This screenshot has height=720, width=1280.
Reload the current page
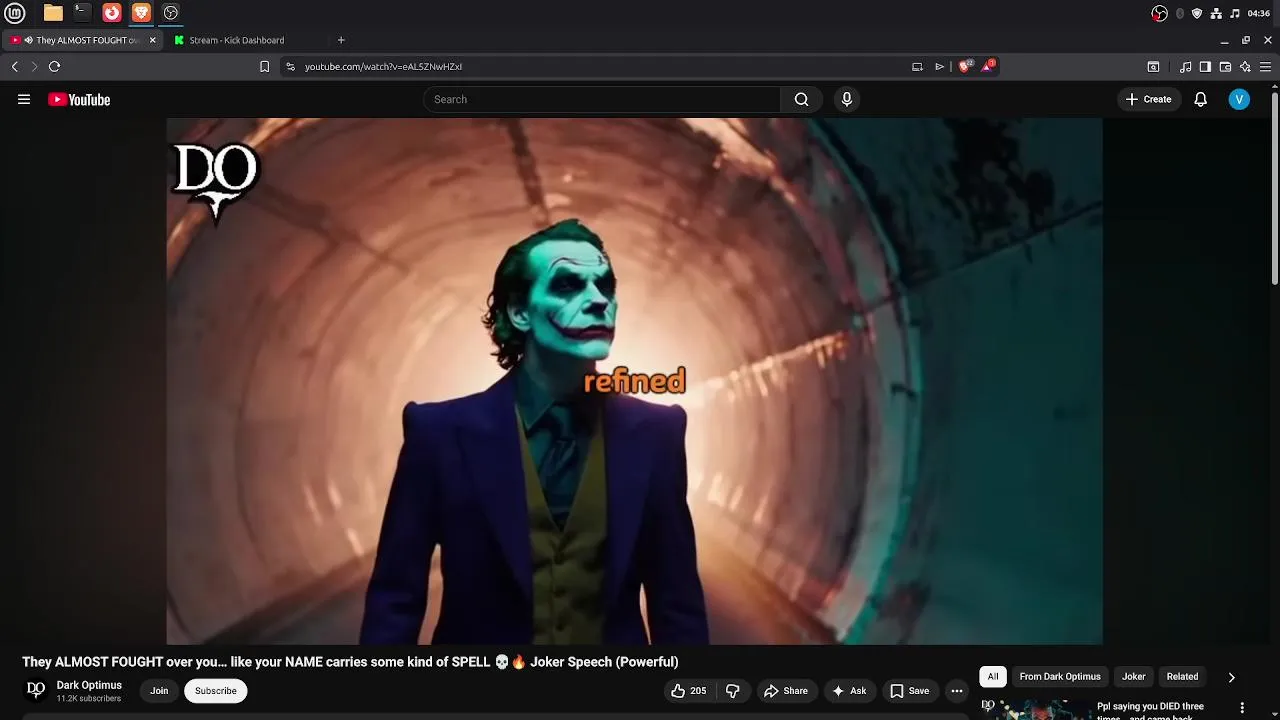point(54,67)
